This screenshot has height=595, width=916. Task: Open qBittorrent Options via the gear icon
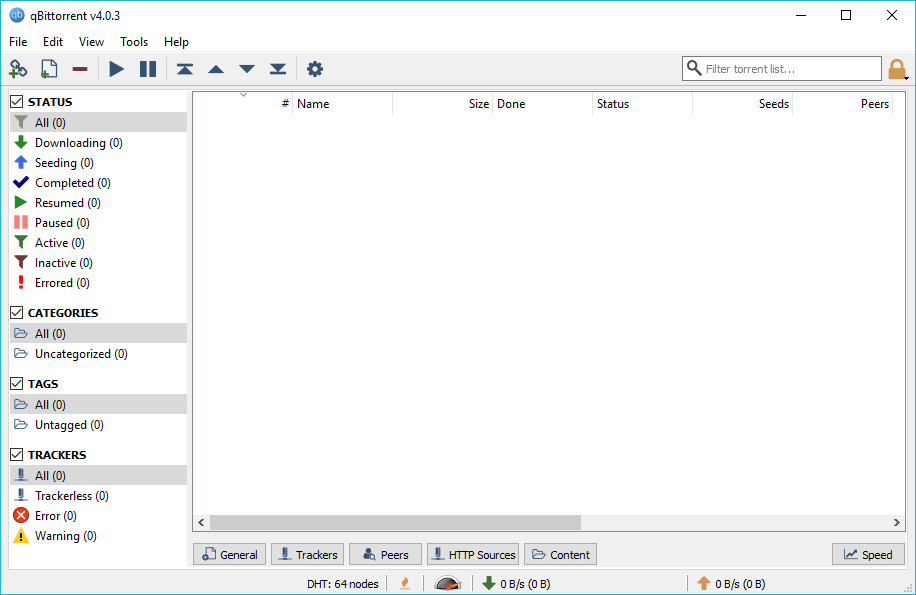tap(314, 69)
